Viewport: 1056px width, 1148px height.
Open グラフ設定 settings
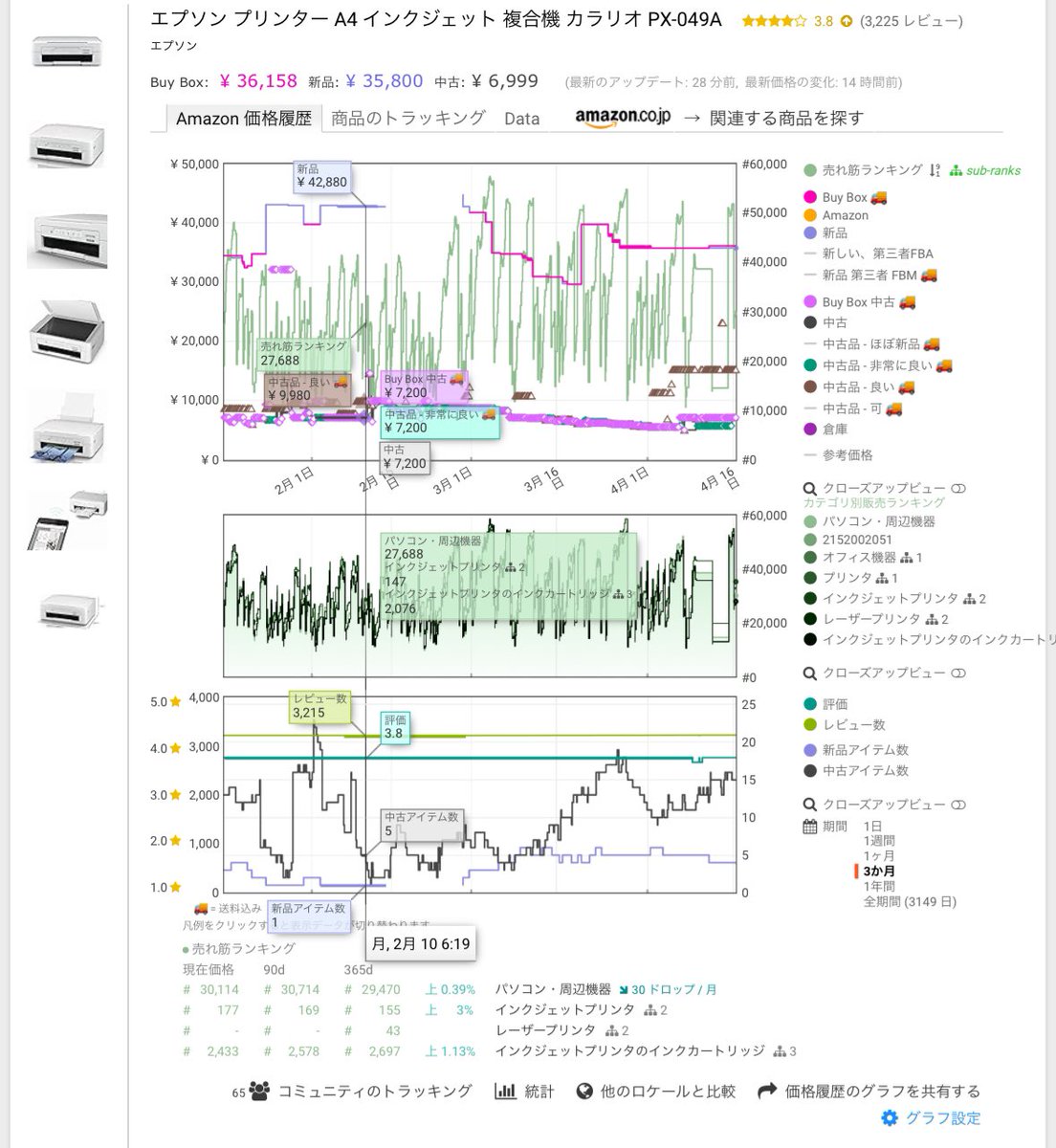coord(943,1117)
